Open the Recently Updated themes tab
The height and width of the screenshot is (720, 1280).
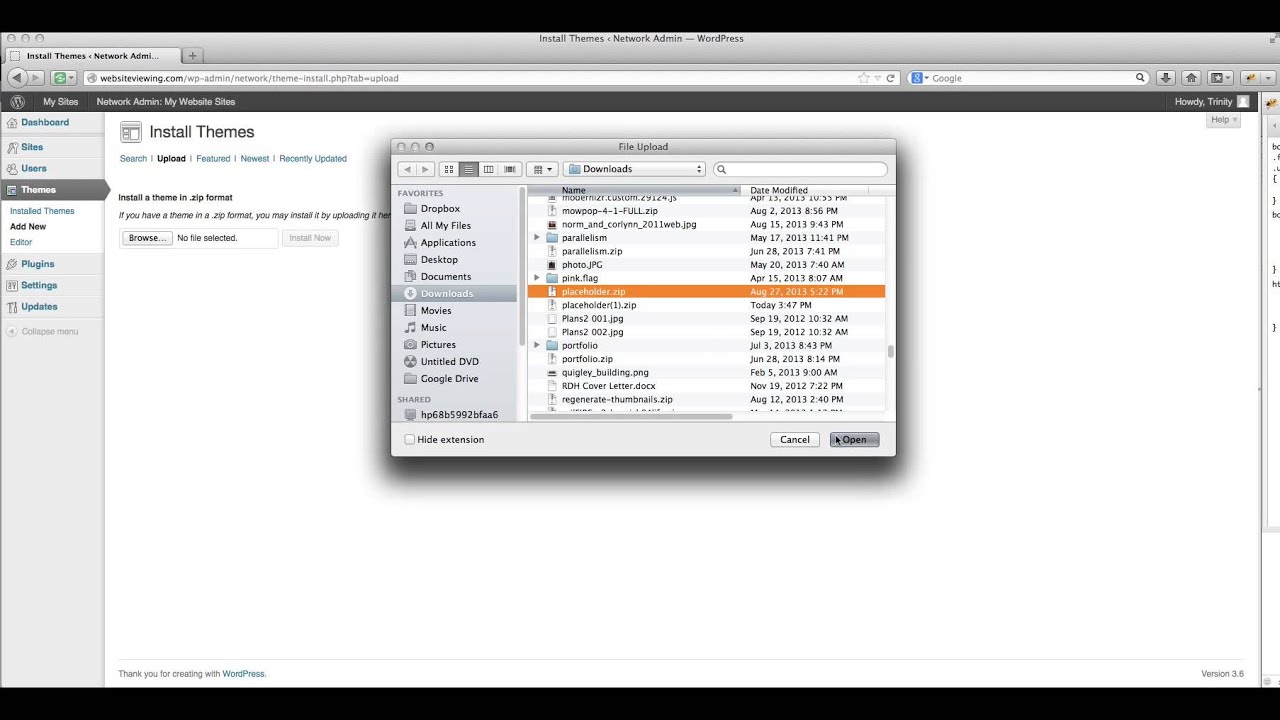click(x=313, y=158)
